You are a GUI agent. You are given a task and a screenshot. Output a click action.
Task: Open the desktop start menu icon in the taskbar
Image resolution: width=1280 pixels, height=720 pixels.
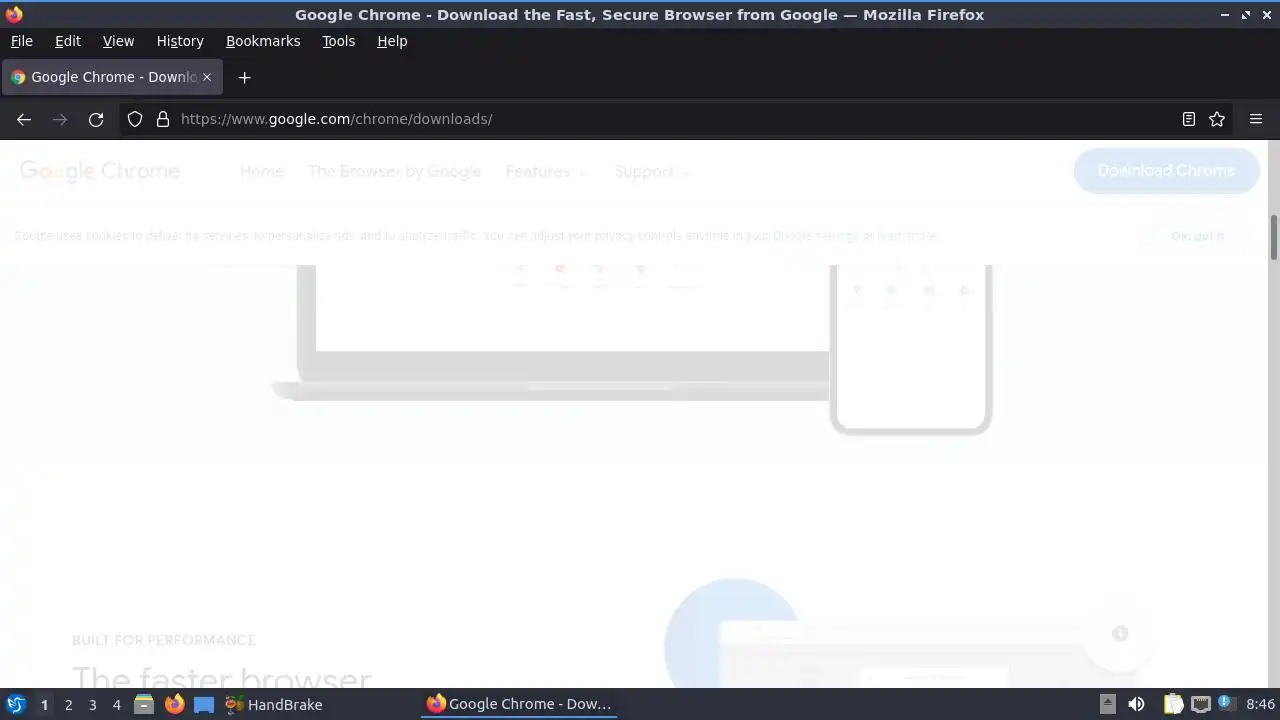tap(16, 704)
